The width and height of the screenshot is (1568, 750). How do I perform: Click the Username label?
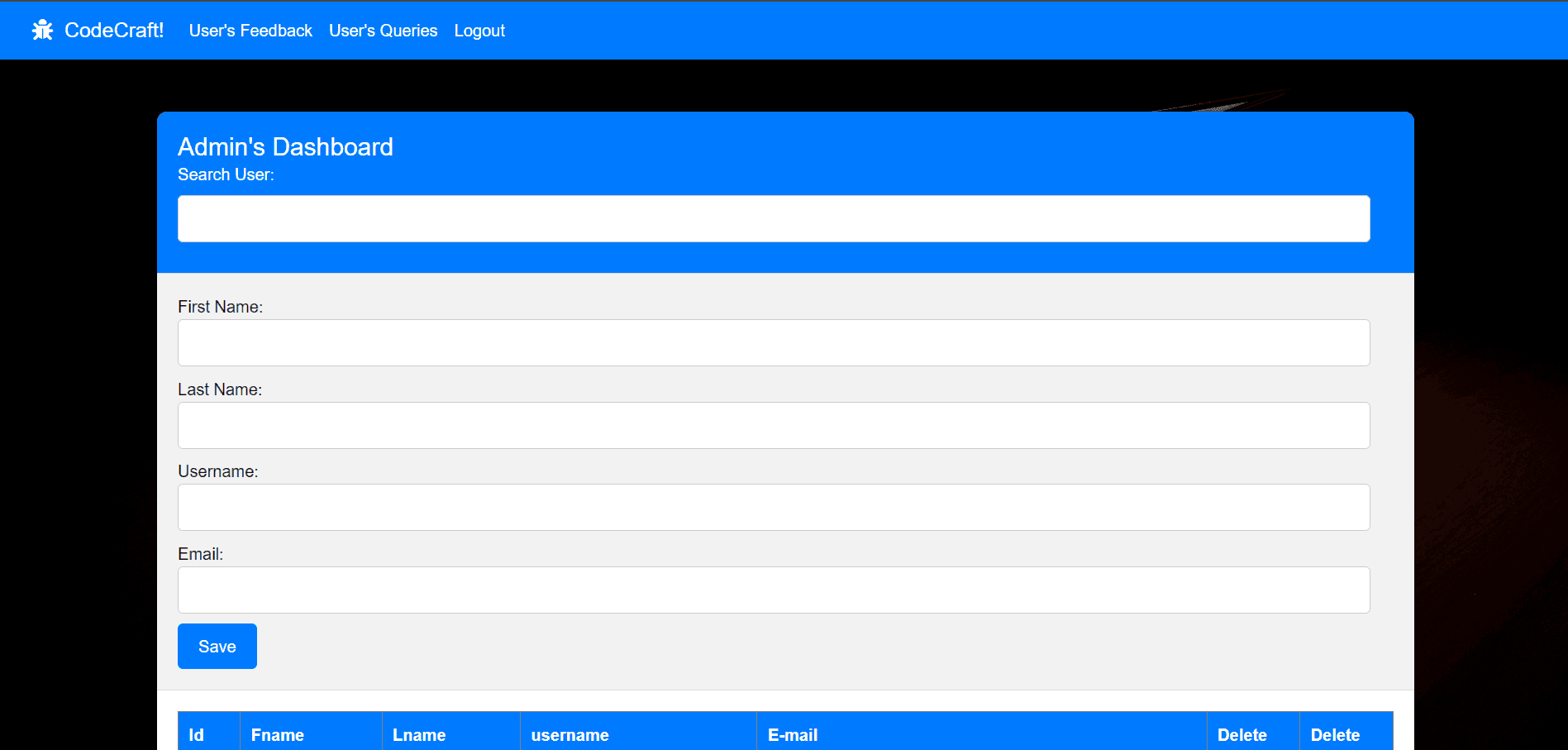point(218,471)
